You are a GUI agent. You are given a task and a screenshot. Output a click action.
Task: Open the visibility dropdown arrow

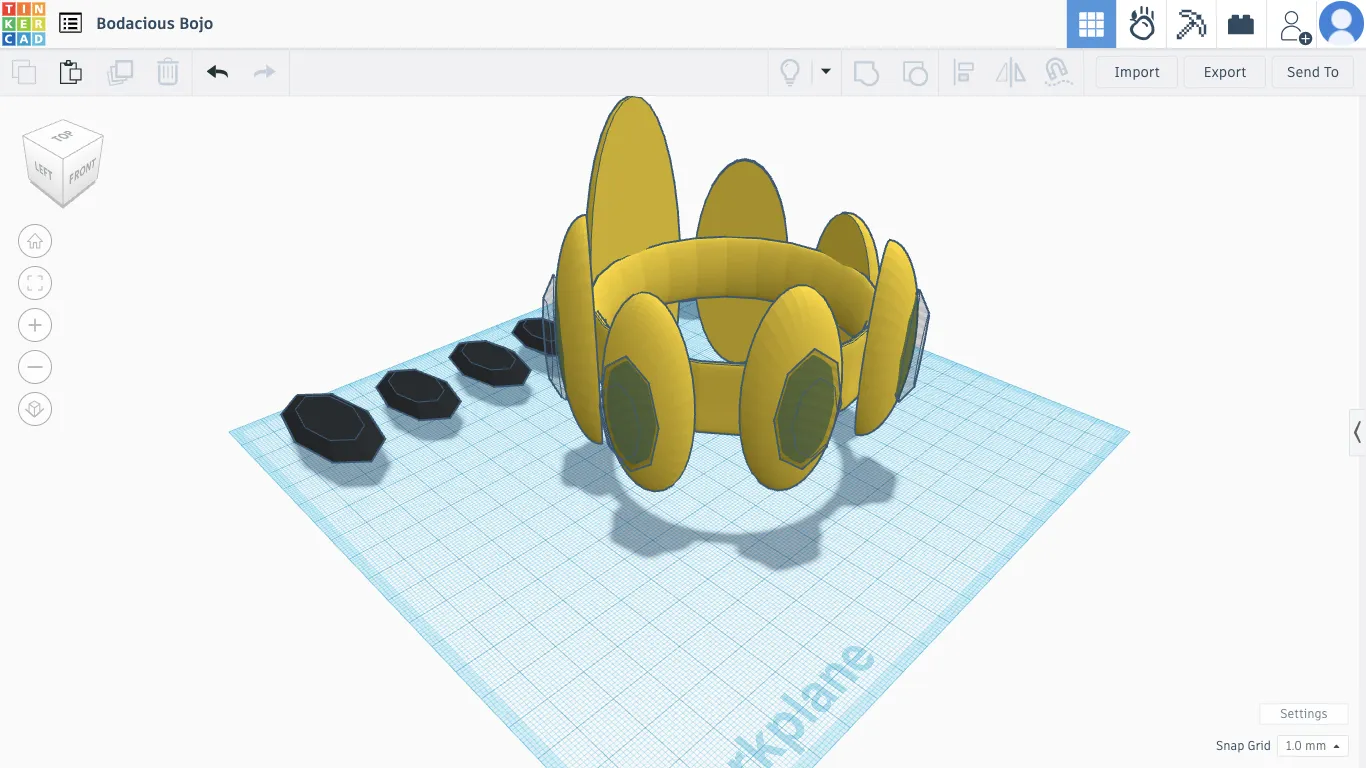[x=826, y=71]
